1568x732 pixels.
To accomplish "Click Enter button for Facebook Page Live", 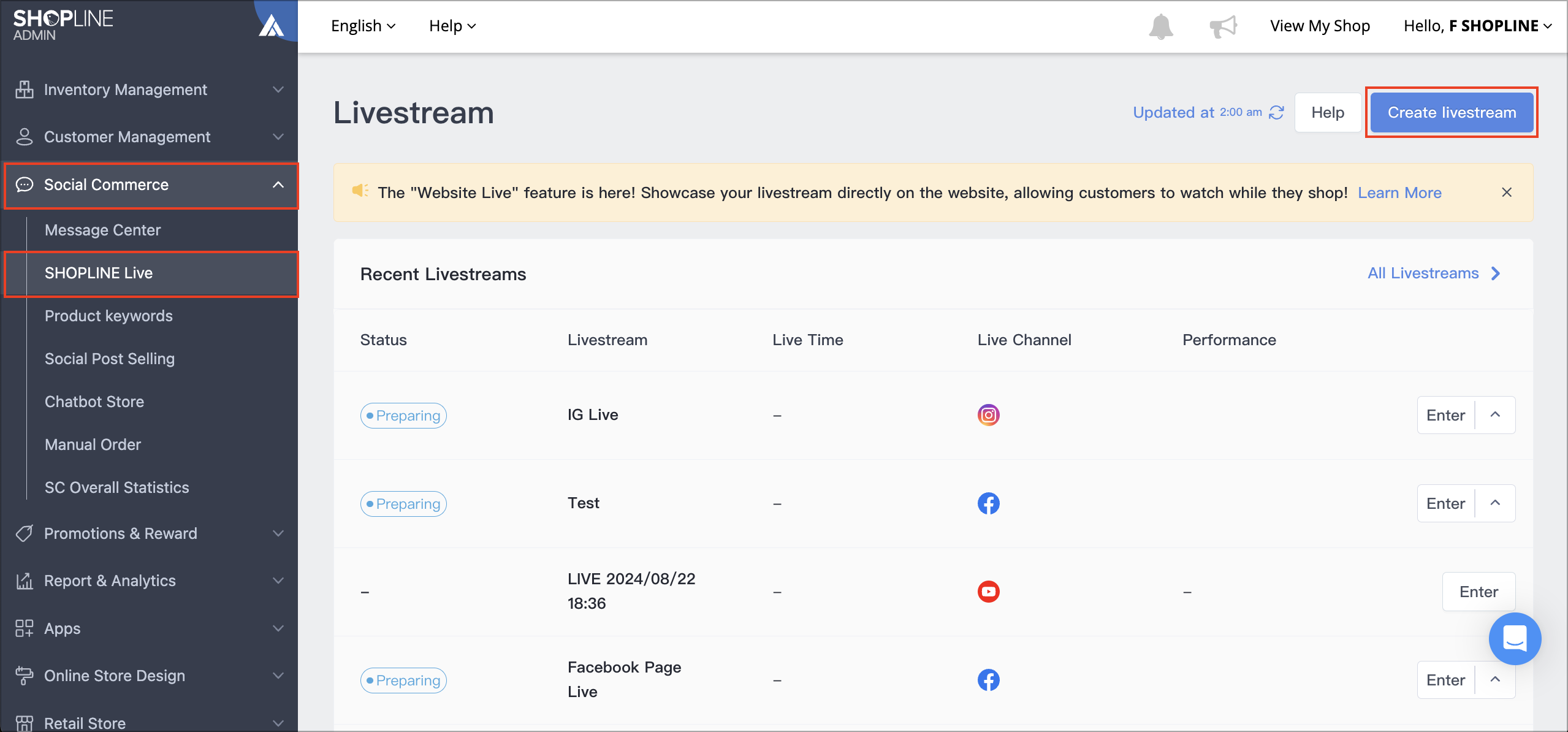I will [1445, 680].
